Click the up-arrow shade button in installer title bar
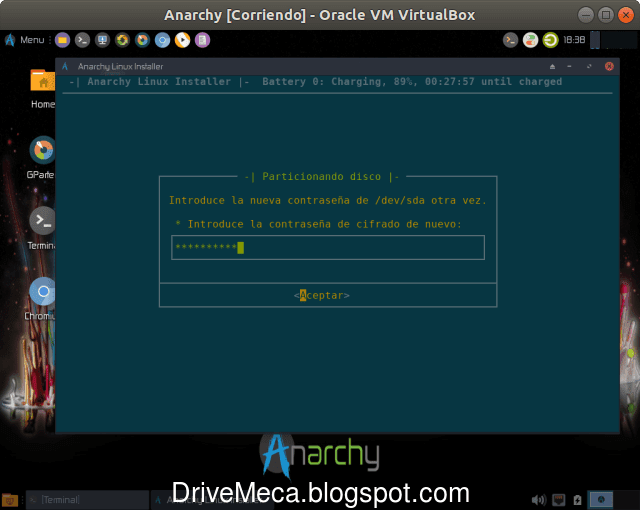Image resolution: width=640 pixels, height=510 pixels. (552, 67)
